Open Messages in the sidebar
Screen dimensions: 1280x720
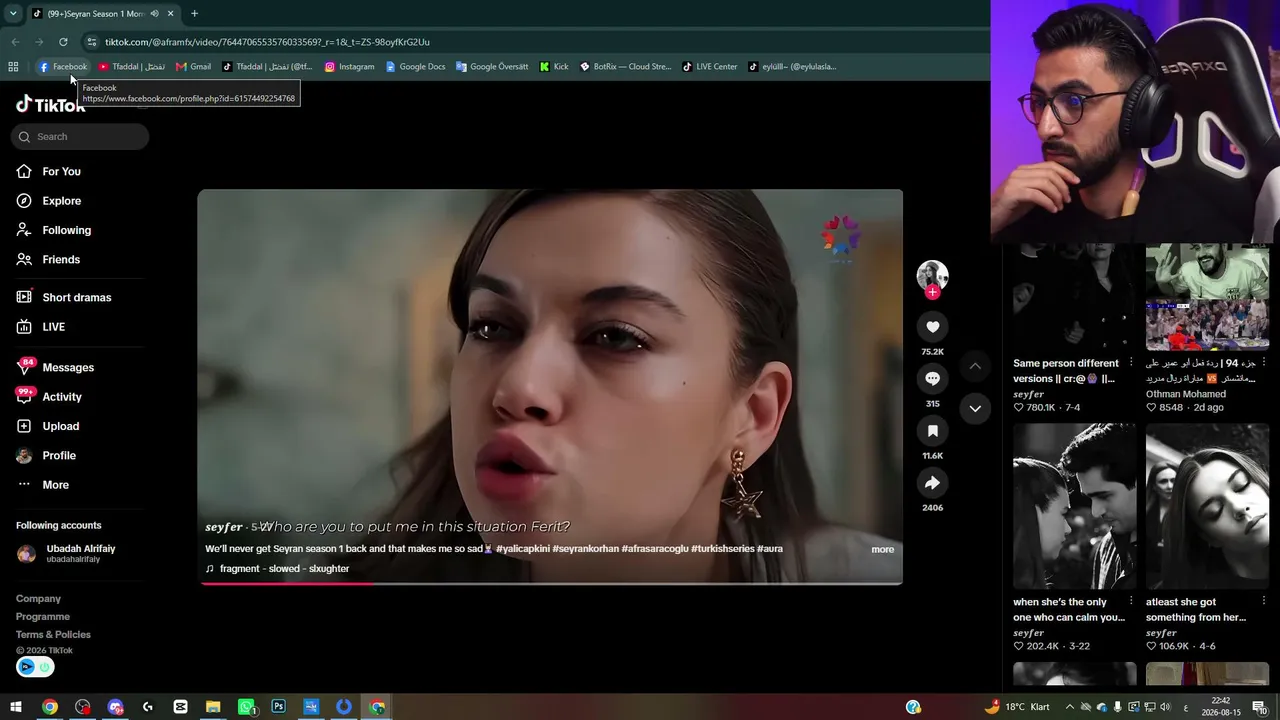click(x=55, y=368)
